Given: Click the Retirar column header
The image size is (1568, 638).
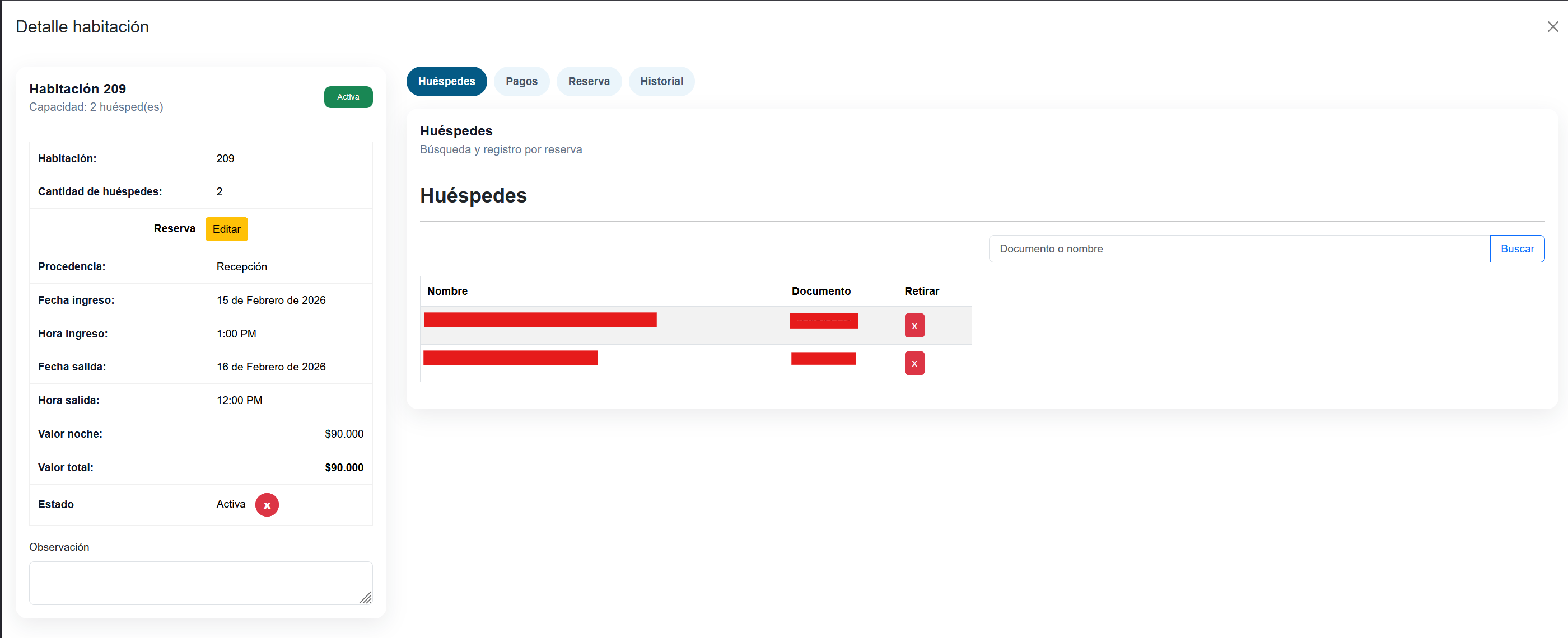Looking at the screenshot, I should [921, 290].
